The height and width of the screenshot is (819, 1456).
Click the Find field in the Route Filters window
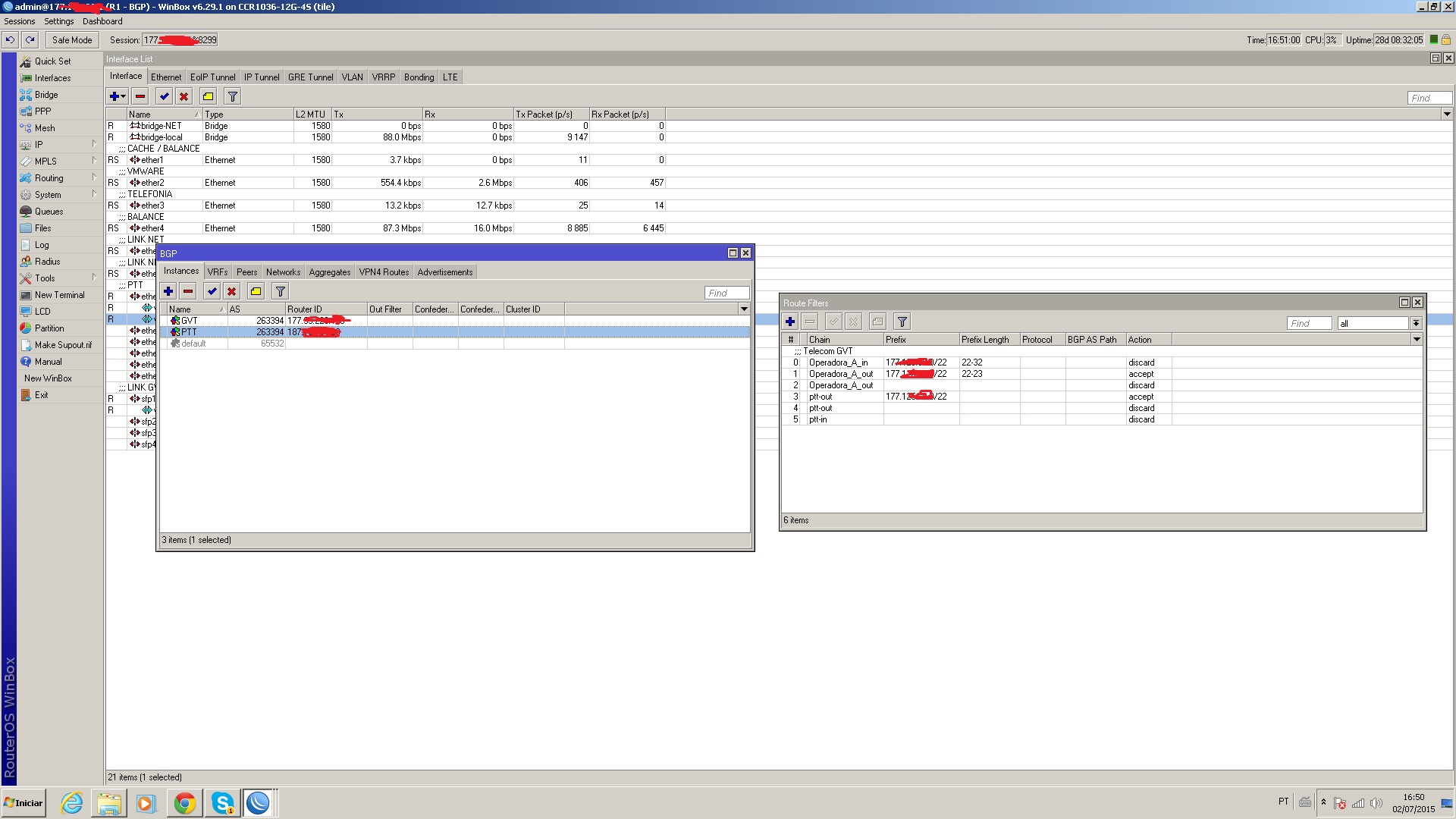click(1308, 323)
